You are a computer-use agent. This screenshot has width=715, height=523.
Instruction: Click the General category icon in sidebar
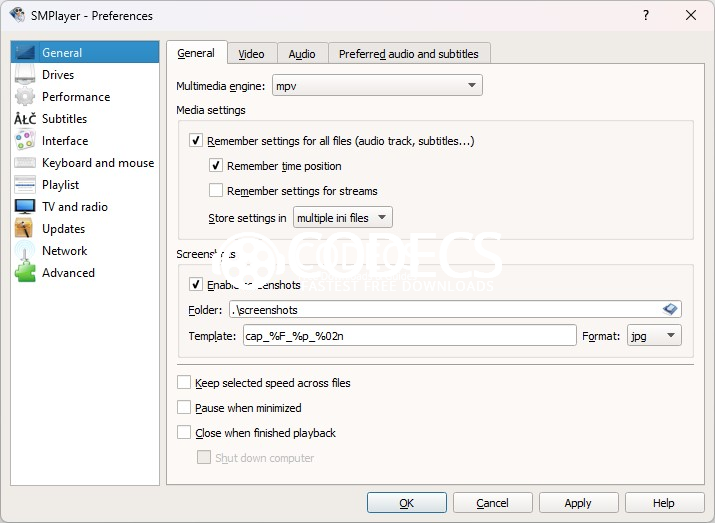coord(25,52)
